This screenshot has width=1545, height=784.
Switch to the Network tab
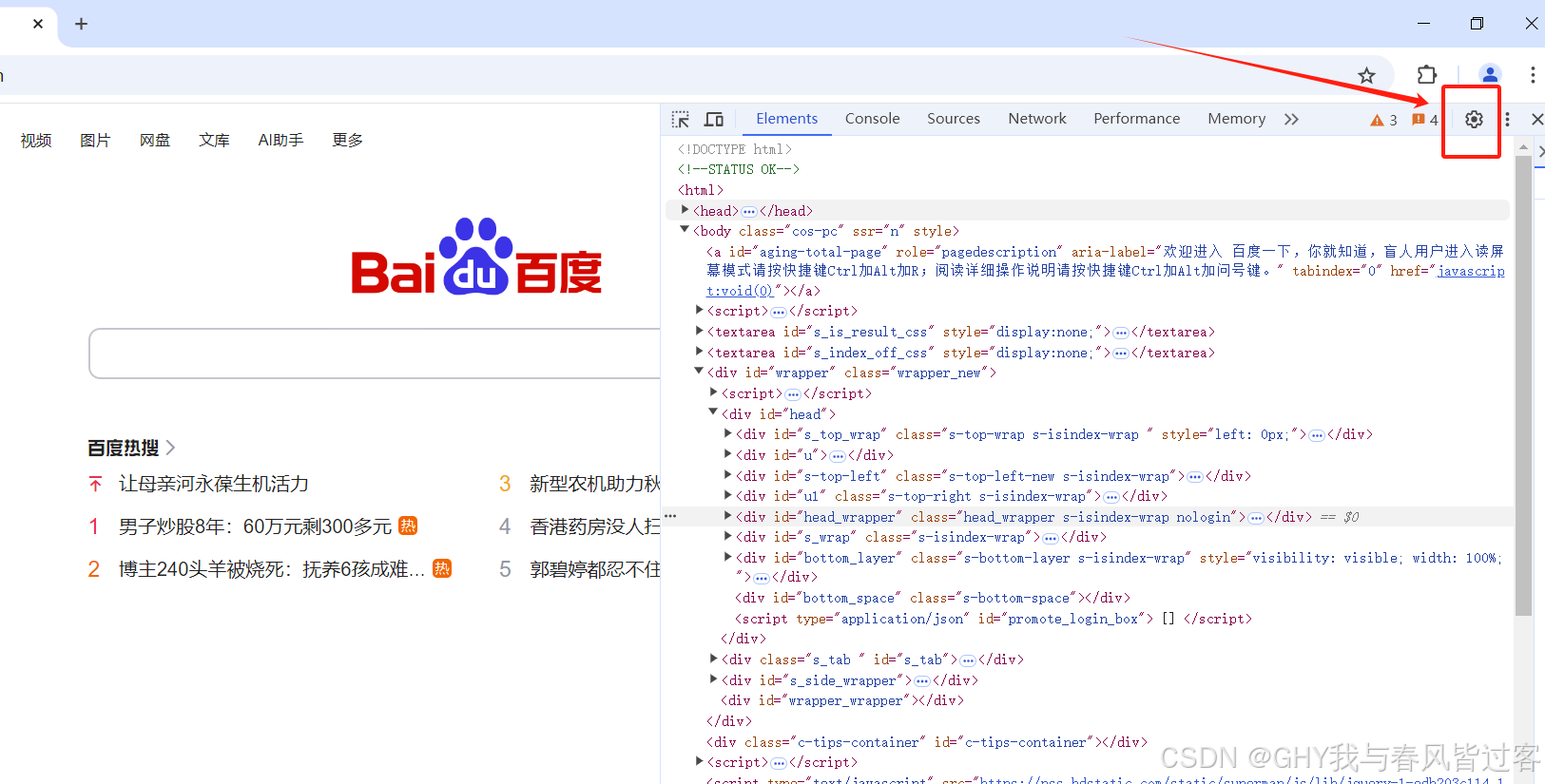click(x=1037, y=119)
